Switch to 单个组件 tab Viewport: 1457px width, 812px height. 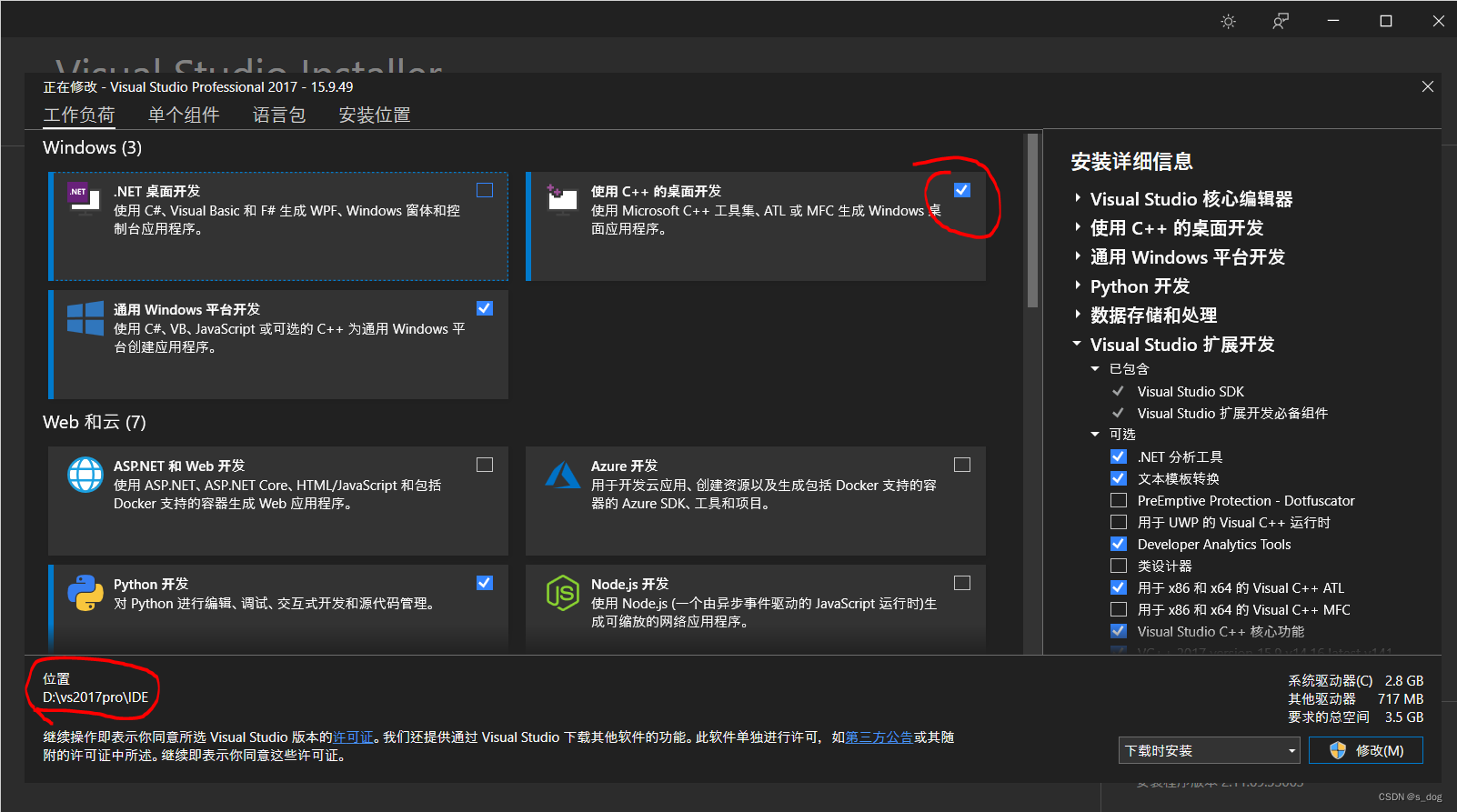pos(184,115)
